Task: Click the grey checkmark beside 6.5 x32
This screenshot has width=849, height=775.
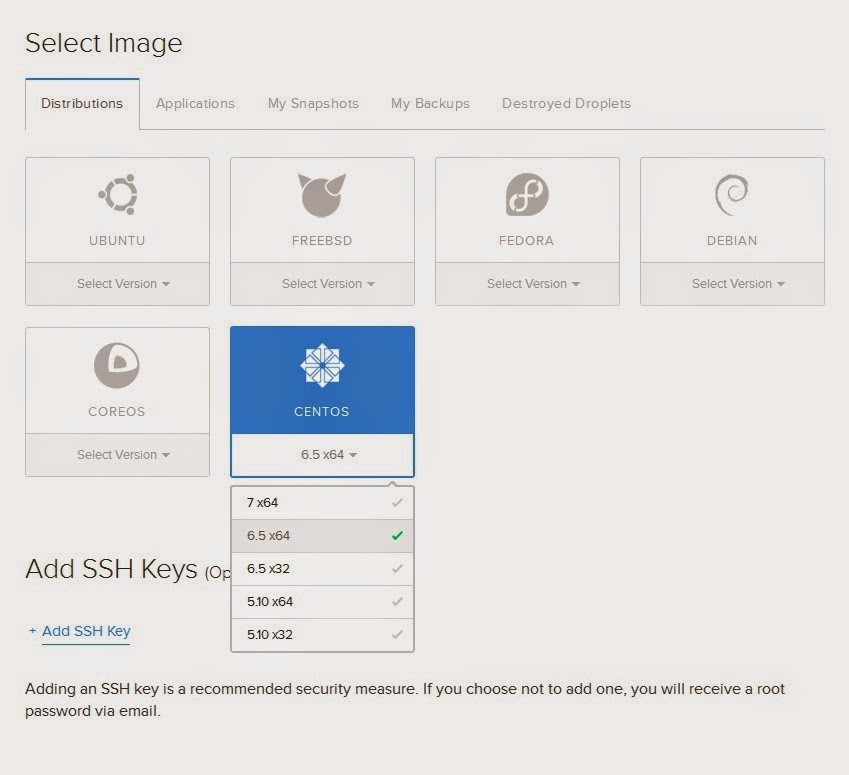Action: [x=397, y=569]
